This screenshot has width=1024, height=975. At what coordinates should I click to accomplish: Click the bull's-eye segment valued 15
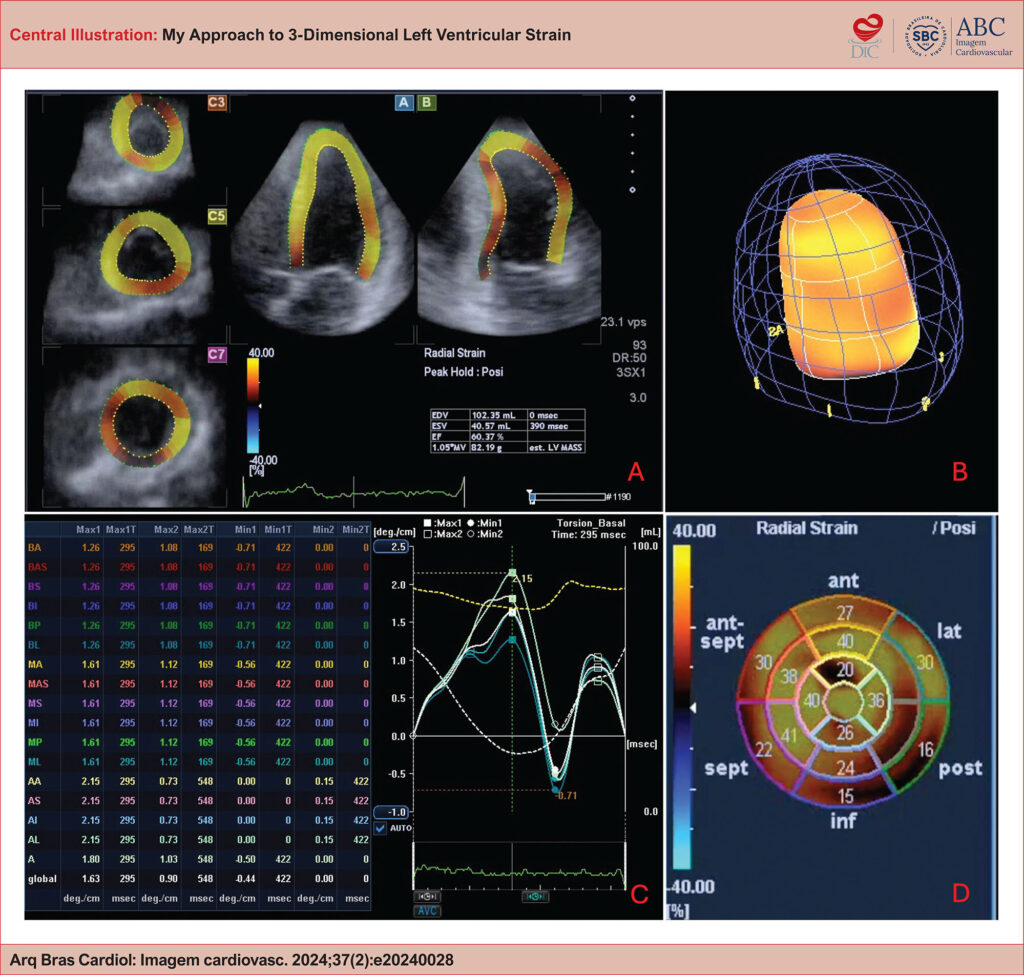click(845, 795)
